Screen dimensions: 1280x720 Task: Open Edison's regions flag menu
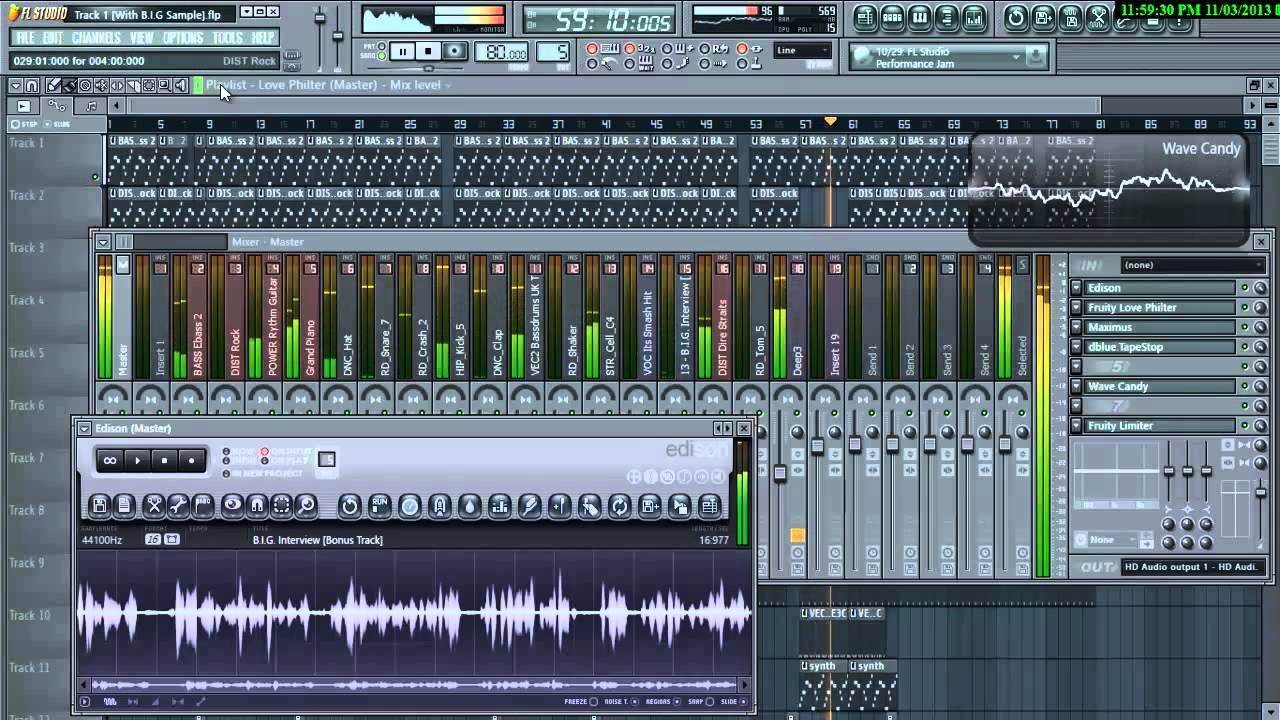click(202, 506)
